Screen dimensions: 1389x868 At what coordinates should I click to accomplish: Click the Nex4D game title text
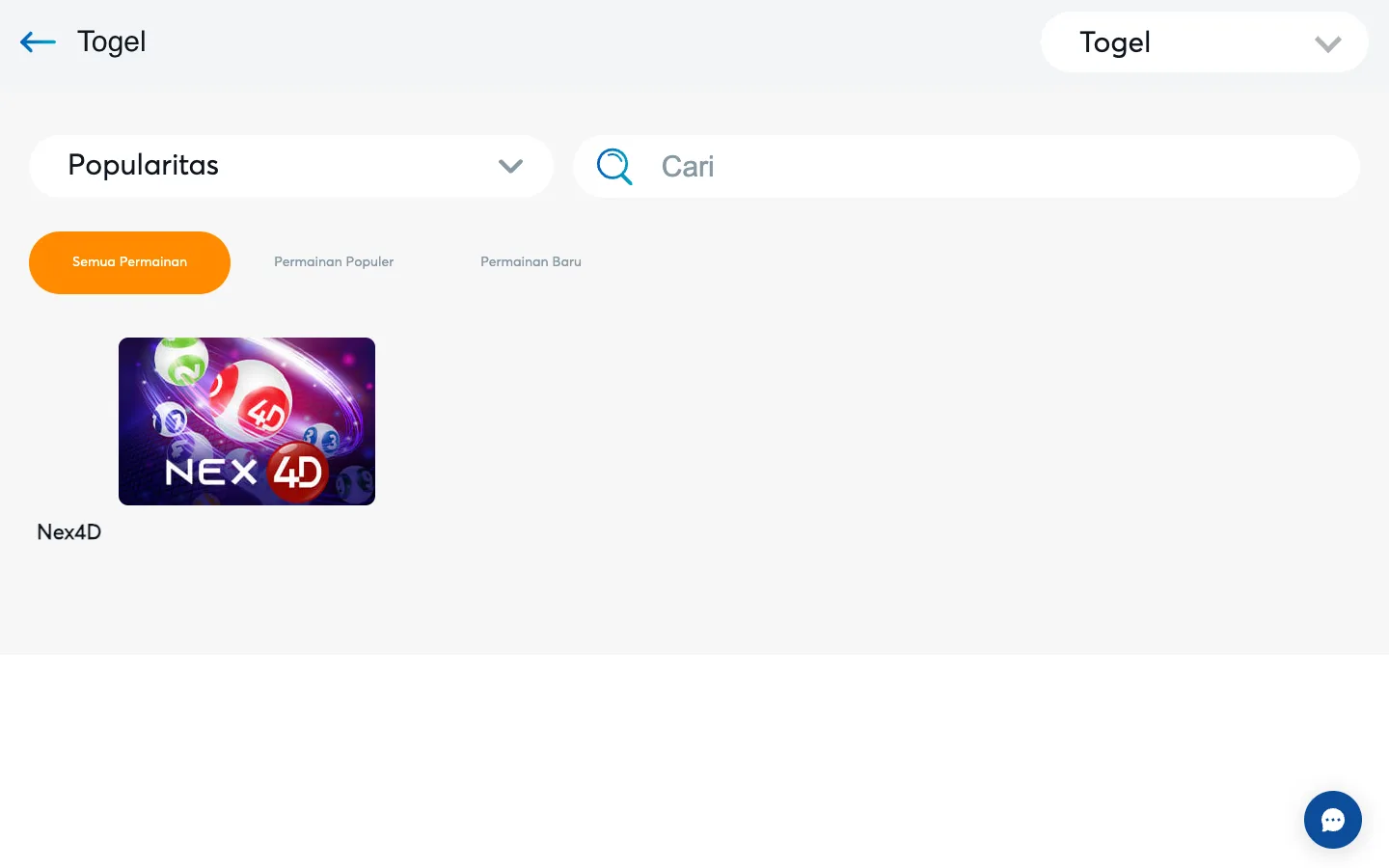(x=69, y=532)
